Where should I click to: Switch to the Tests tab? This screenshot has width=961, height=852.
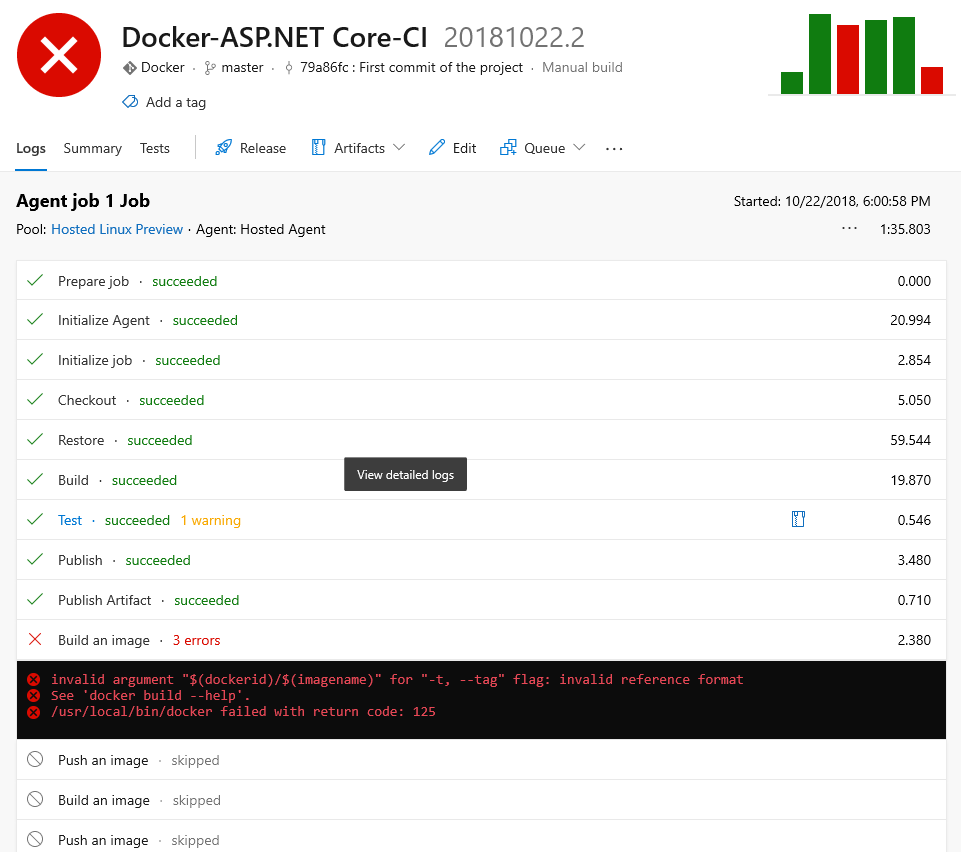(154, 148)
